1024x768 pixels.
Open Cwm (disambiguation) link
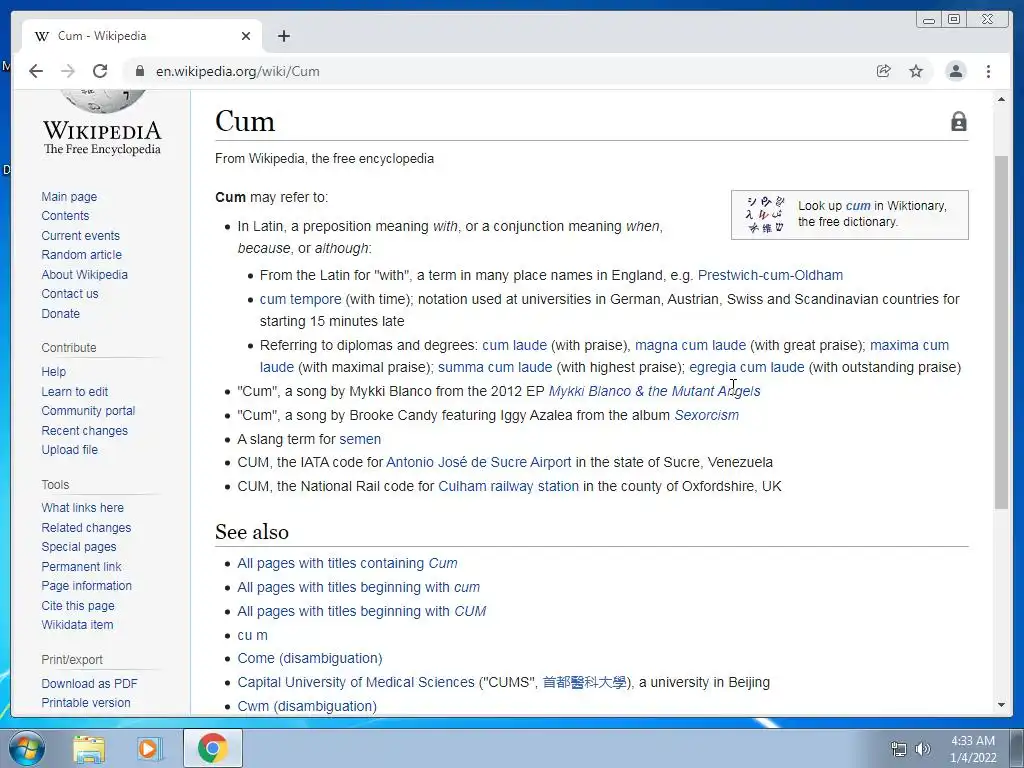pyautogui.click(x=307, y=706)
